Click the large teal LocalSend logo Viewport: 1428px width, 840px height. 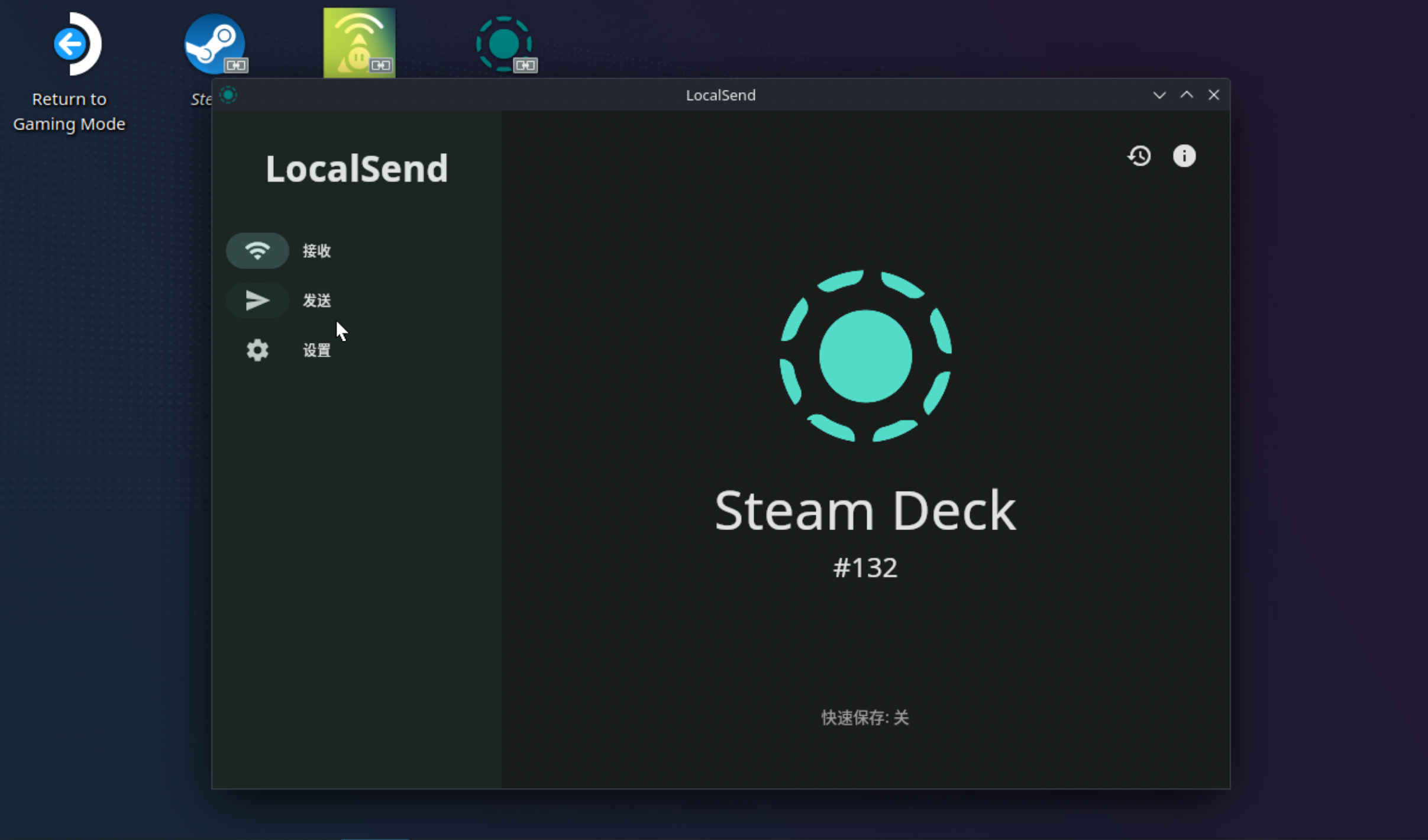[865, 356]
